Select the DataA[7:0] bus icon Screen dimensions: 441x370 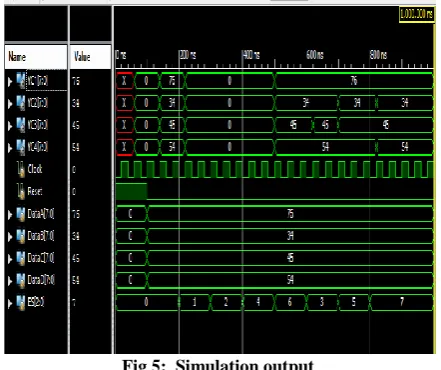(x=21, y=214)
